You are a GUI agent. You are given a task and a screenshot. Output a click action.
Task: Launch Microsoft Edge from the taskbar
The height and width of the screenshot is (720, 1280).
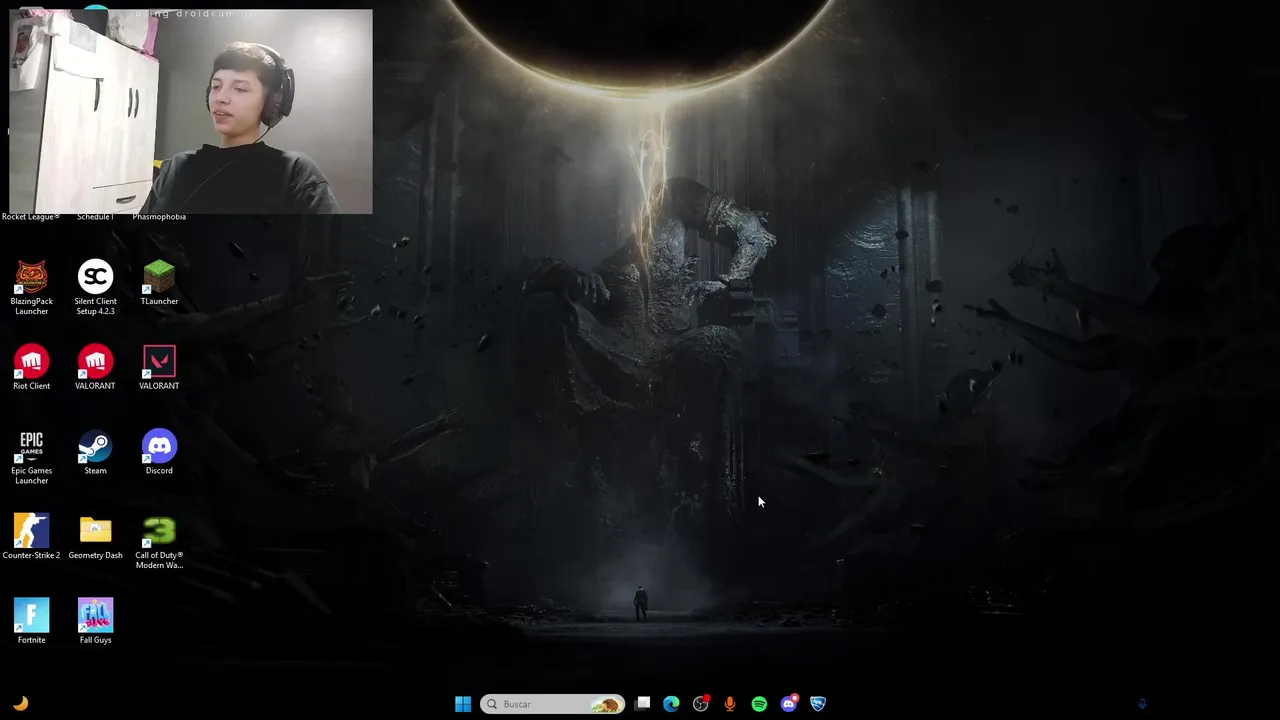(x=671, y=704)
